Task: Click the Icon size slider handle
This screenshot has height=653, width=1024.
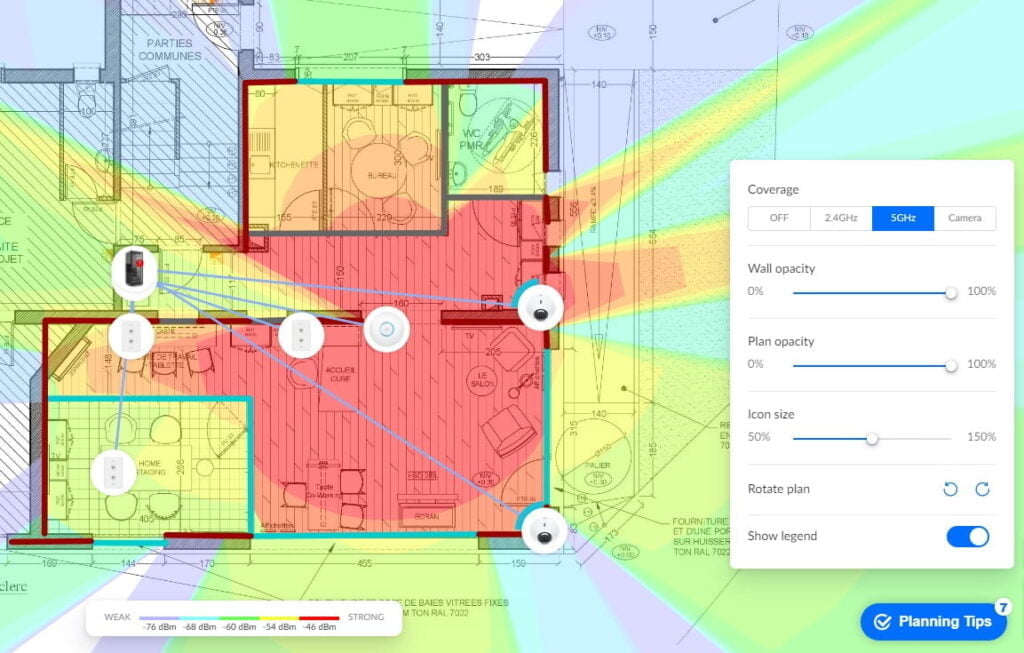Action: click(872, 438)
